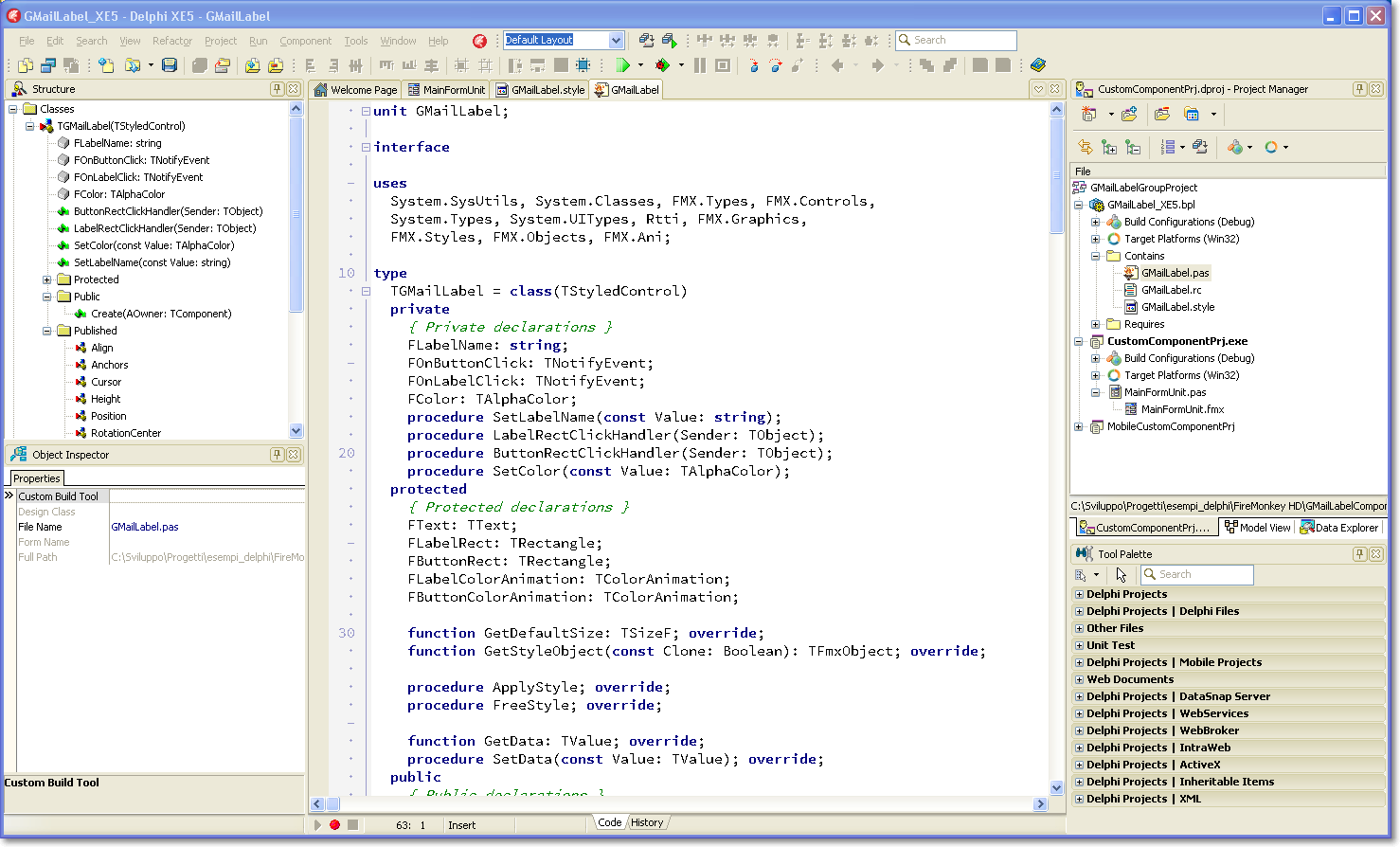Expand the Protected folder in Structure tree
The image size is (1400, 847).
[x=47, y=279]
